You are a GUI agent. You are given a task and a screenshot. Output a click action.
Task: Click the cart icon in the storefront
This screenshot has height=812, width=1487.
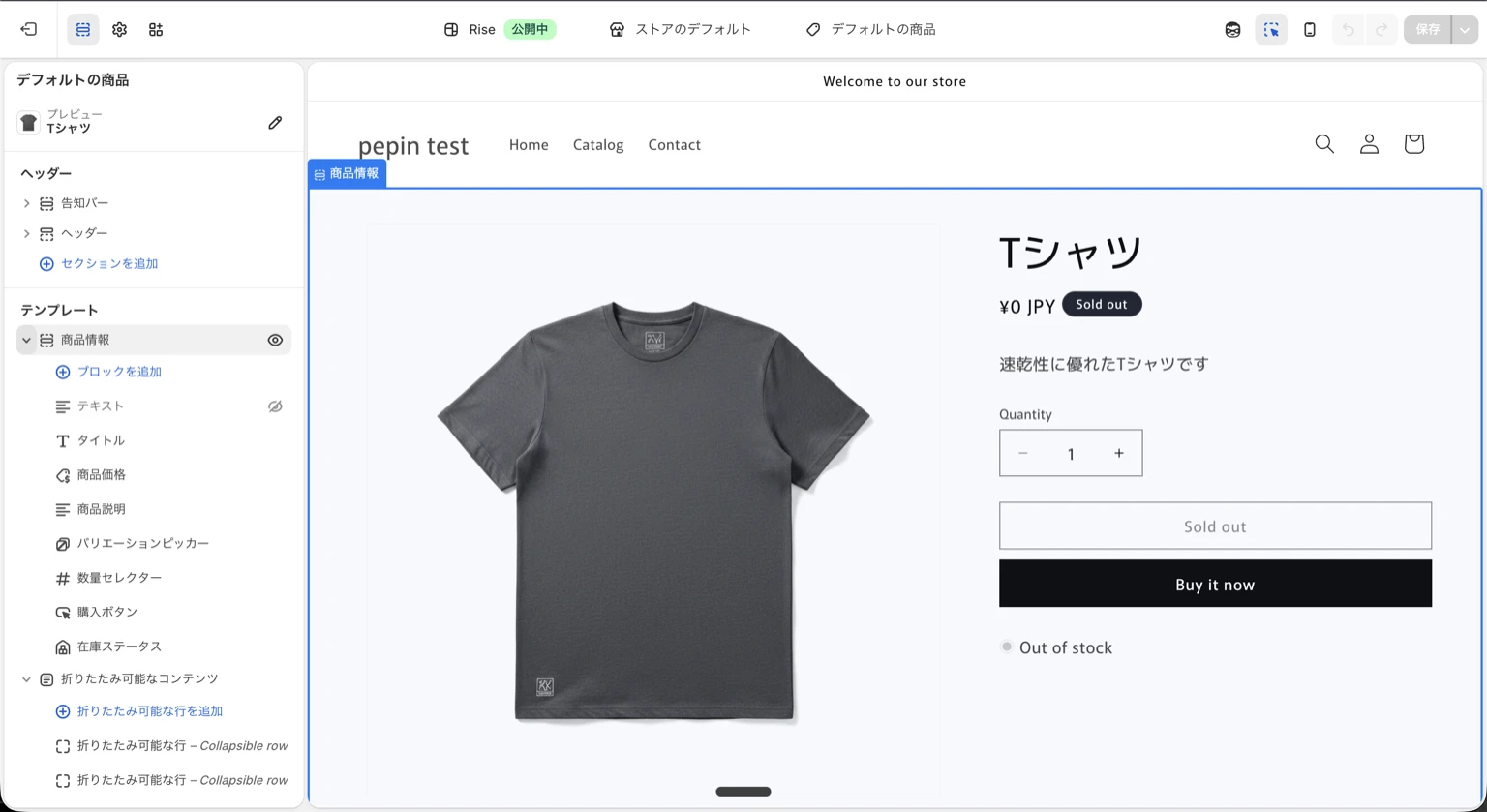click(x=1413, y=143)
